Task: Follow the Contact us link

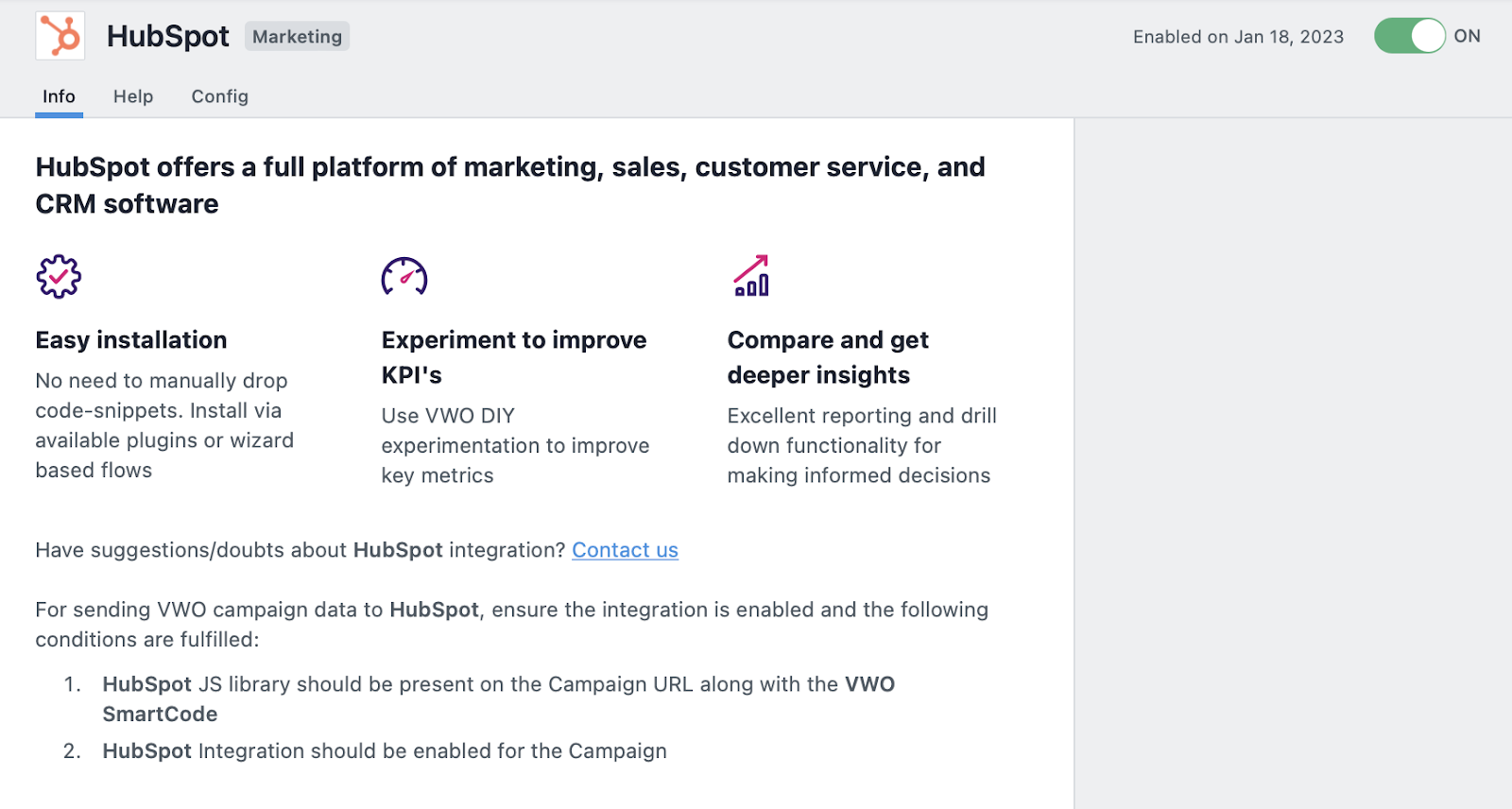Action: [626, 550]
